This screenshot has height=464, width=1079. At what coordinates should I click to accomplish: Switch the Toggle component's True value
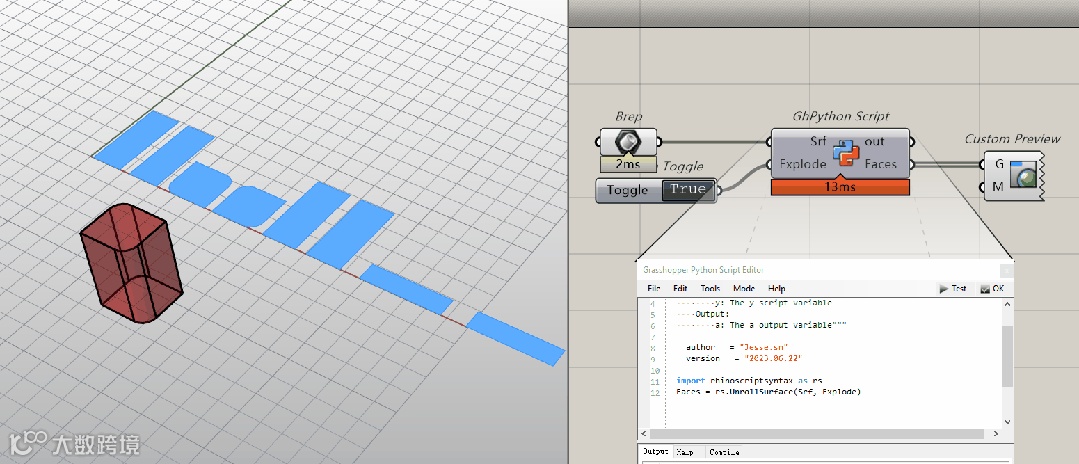coord(687,189)
